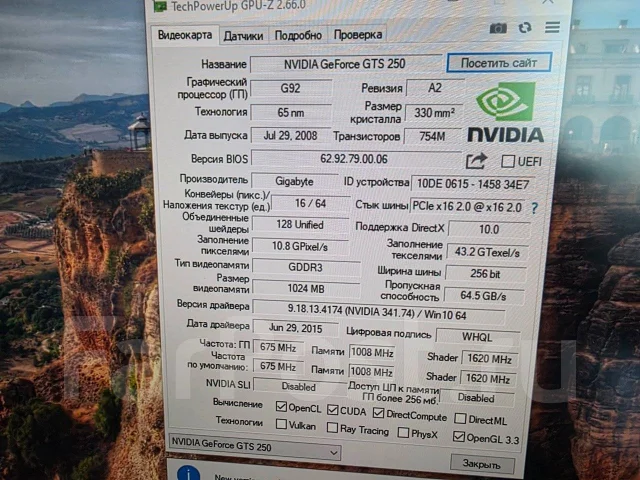The width and height of the screenshot is (640, 480).
Task: Toggle the OpenCL checkbox
Action: tap(281, 407)
